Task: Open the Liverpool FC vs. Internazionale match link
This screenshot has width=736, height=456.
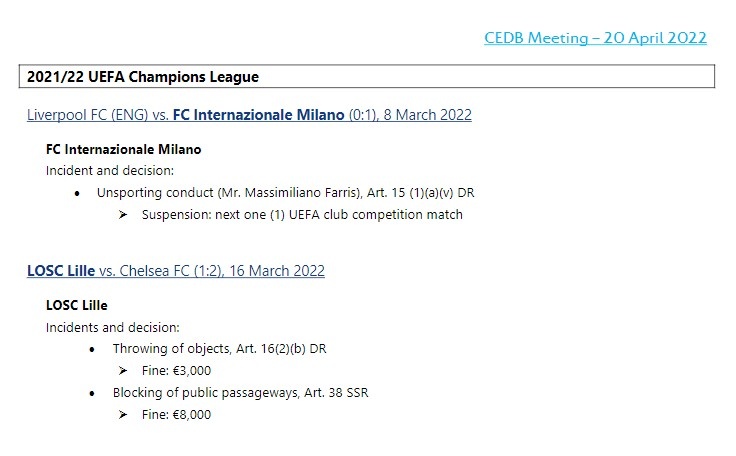Action: [249, 115]
